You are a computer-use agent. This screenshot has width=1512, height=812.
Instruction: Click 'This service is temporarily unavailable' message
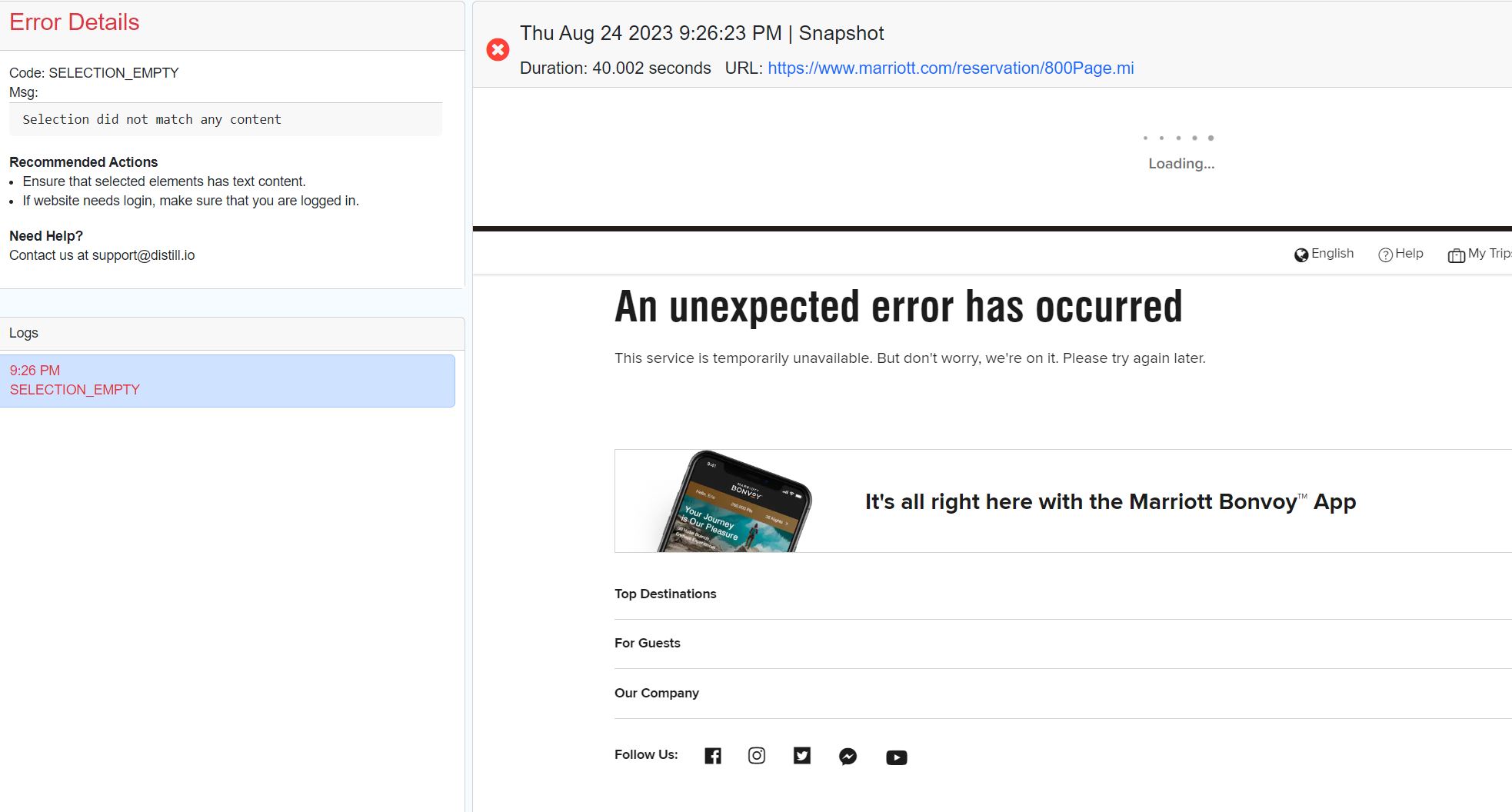[910, 358]
